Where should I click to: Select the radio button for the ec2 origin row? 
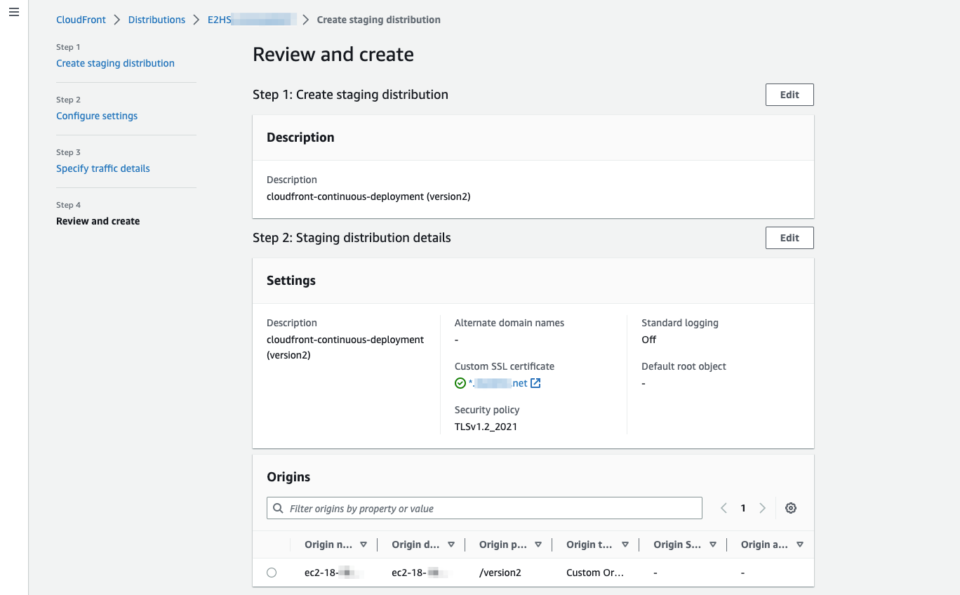coord(271,572)
